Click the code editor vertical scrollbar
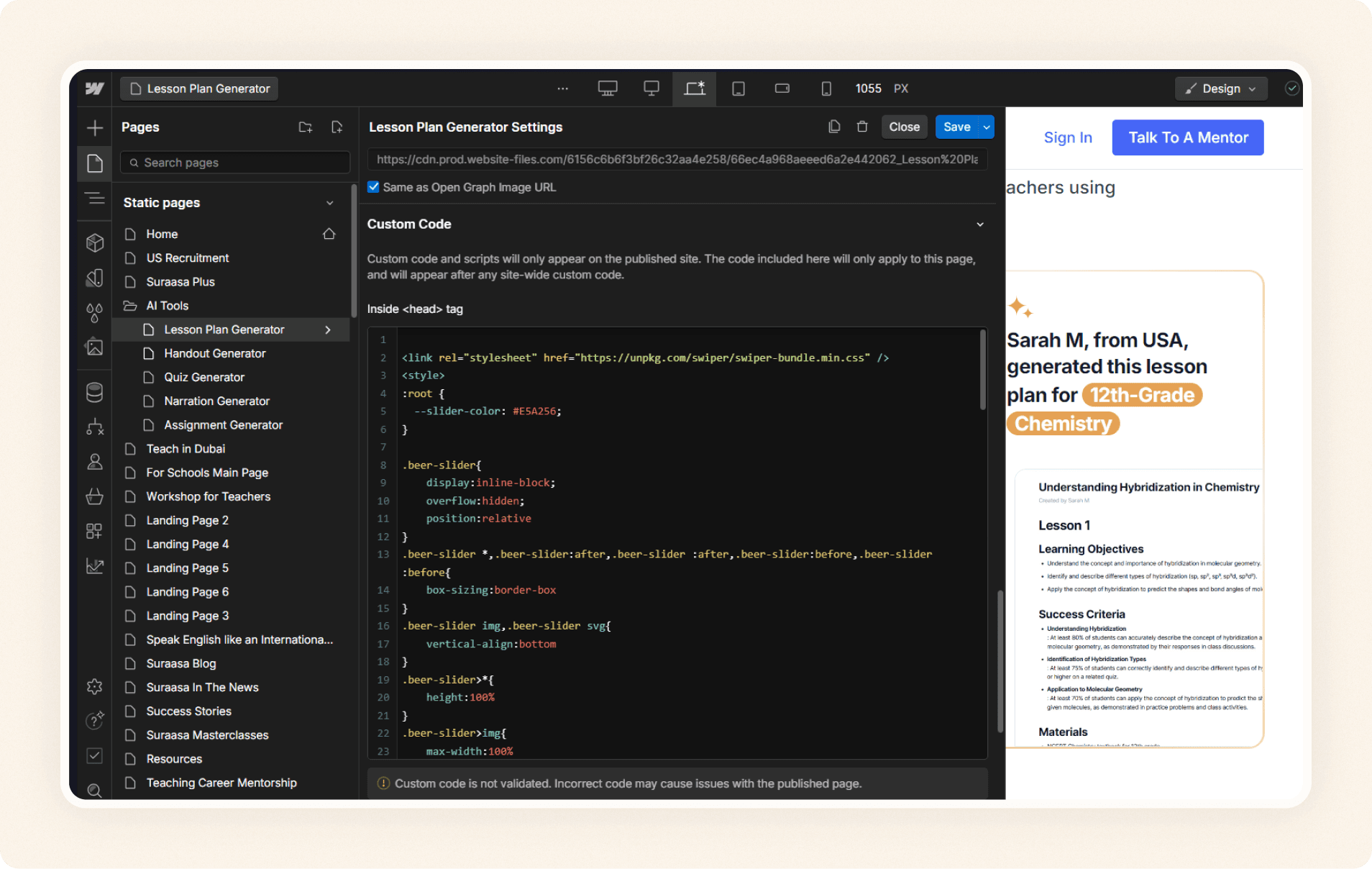Screen dimensions: 1372x869 click(x=982, y=370)
